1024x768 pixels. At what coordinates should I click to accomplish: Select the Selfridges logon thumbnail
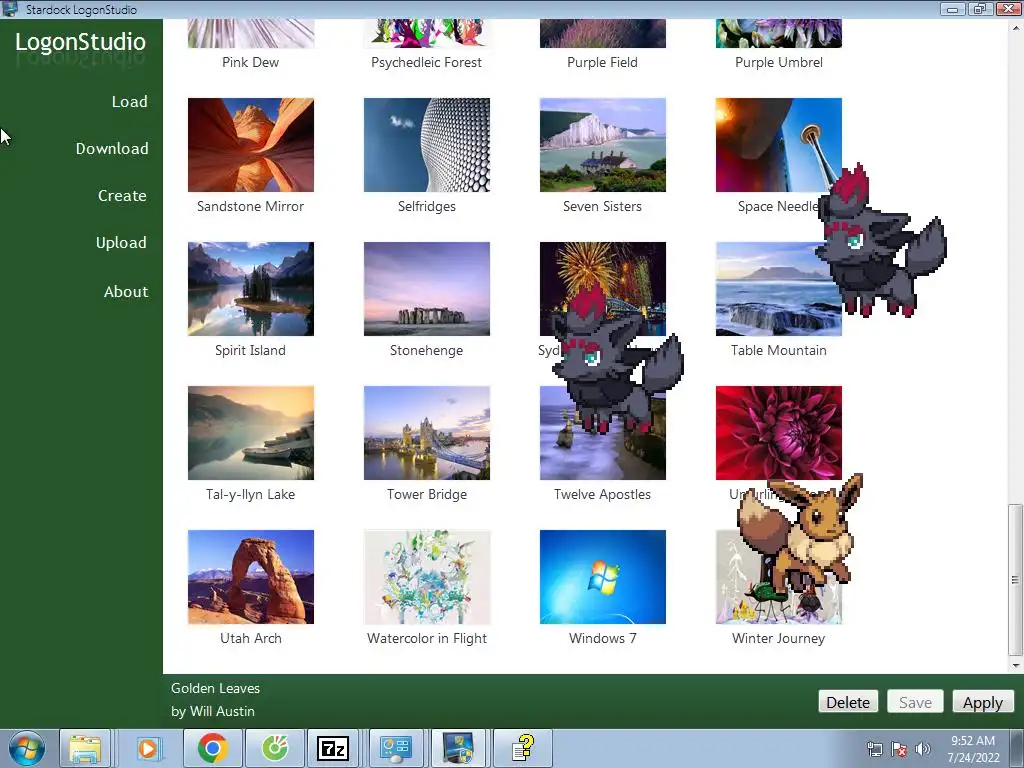pyautogui.click(x=426, y=145)
